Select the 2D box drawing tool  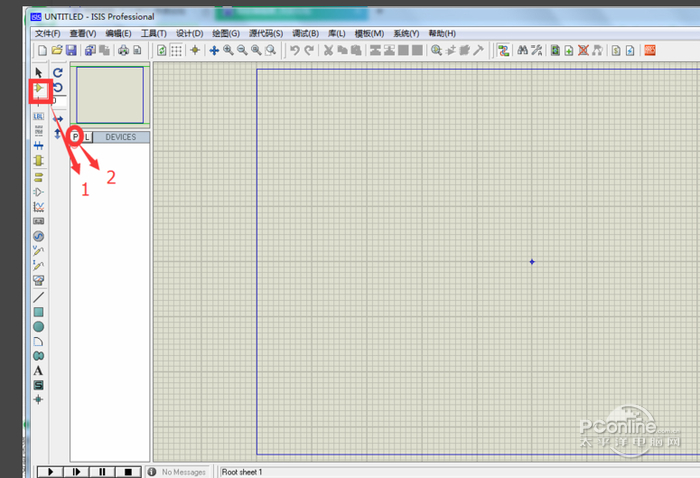click(38, 311)
